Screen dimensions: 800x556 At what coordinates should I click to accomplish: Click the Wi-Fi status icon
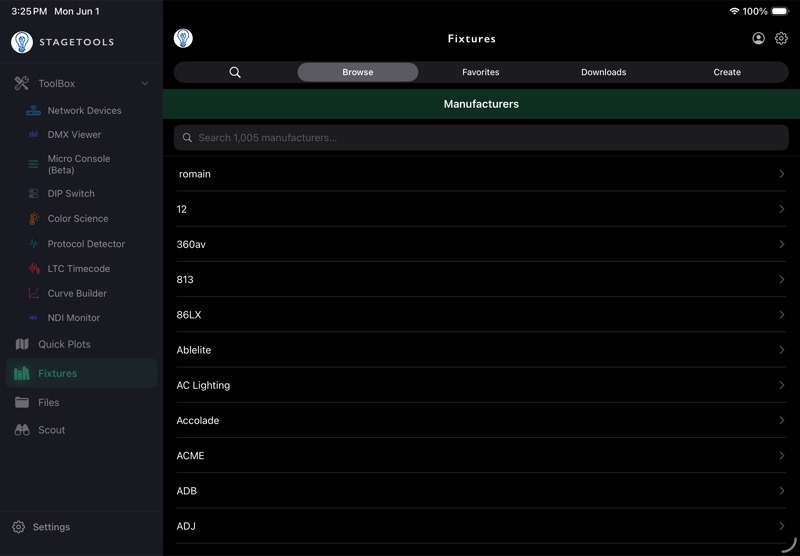[735, 11]
